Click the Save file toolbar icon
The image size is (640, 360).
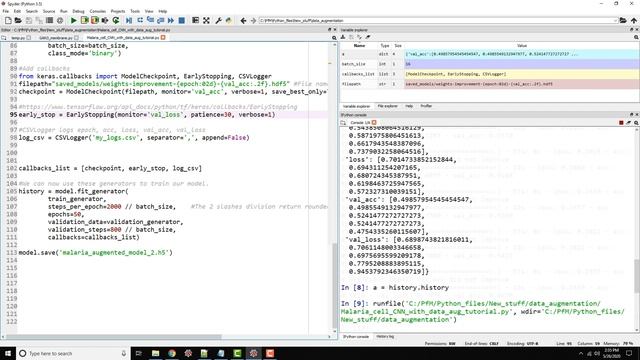click(29, 20)
